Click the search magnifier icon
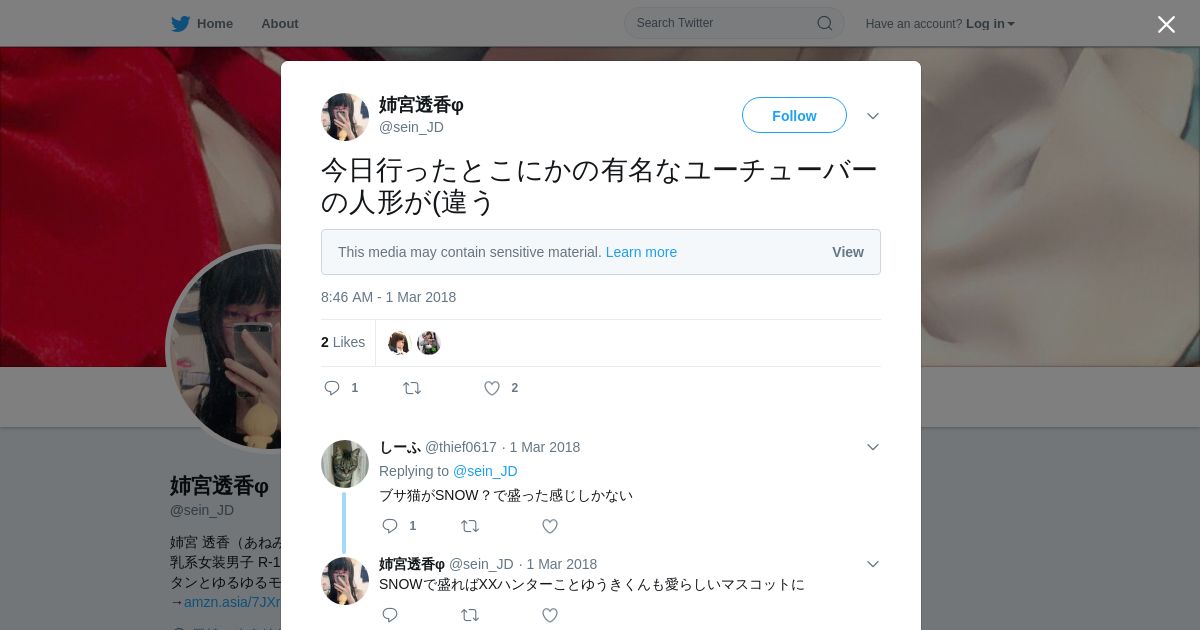The width and height of the screenshot is (1200, 630). point(825,23)
